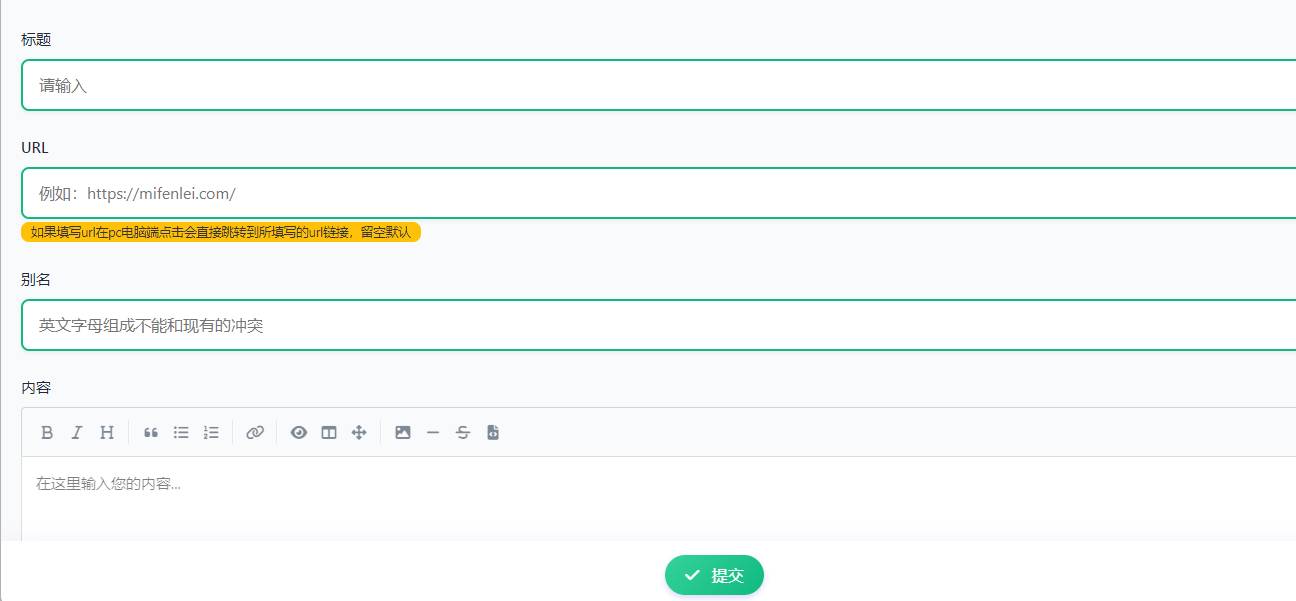Focus the 标题 title input field
This screenshot has width=1296, height=601.
659,85
